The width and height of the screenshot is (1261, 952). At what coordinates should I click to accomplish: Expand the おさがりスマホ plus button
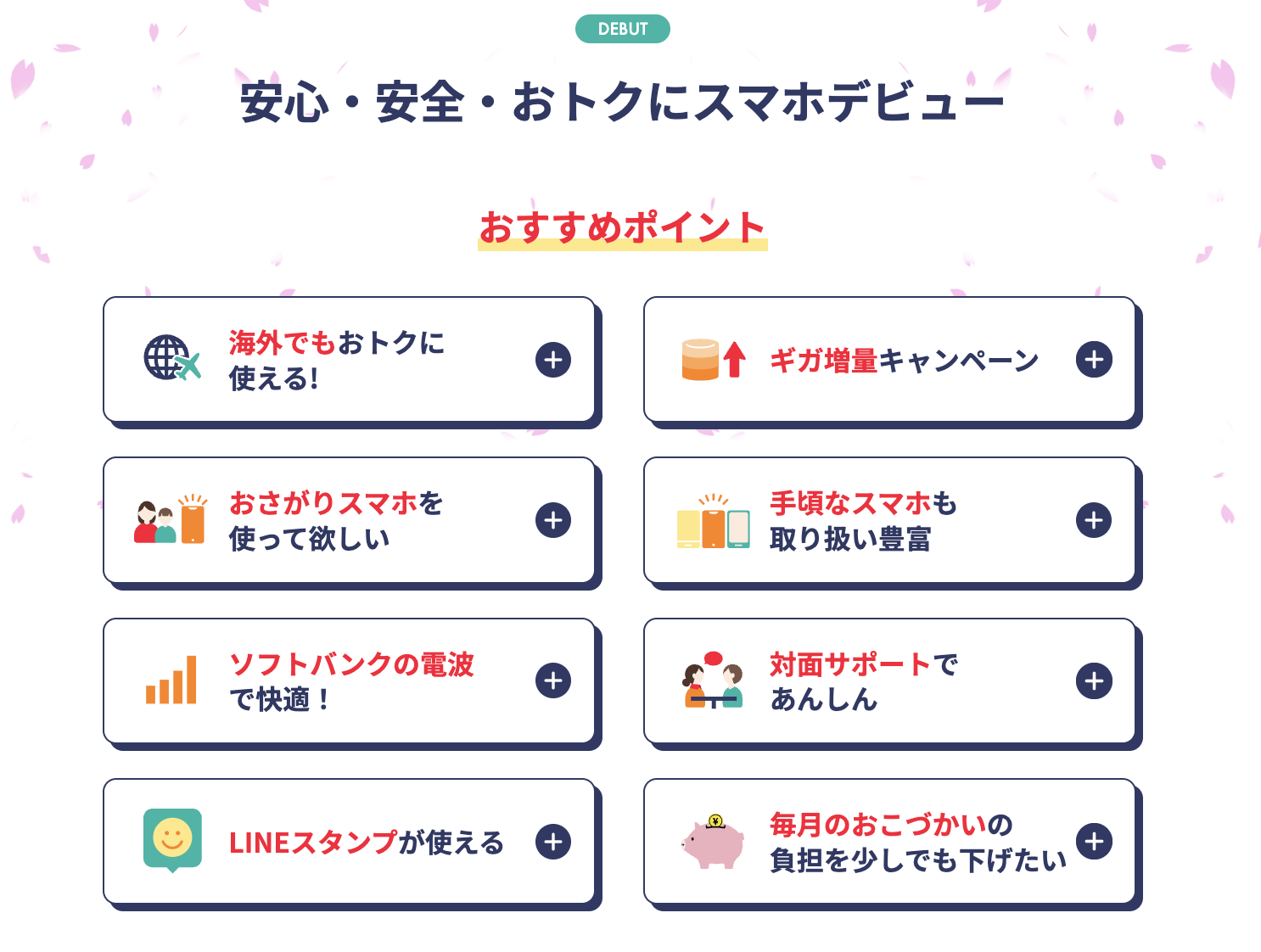[x=553, y=520]
